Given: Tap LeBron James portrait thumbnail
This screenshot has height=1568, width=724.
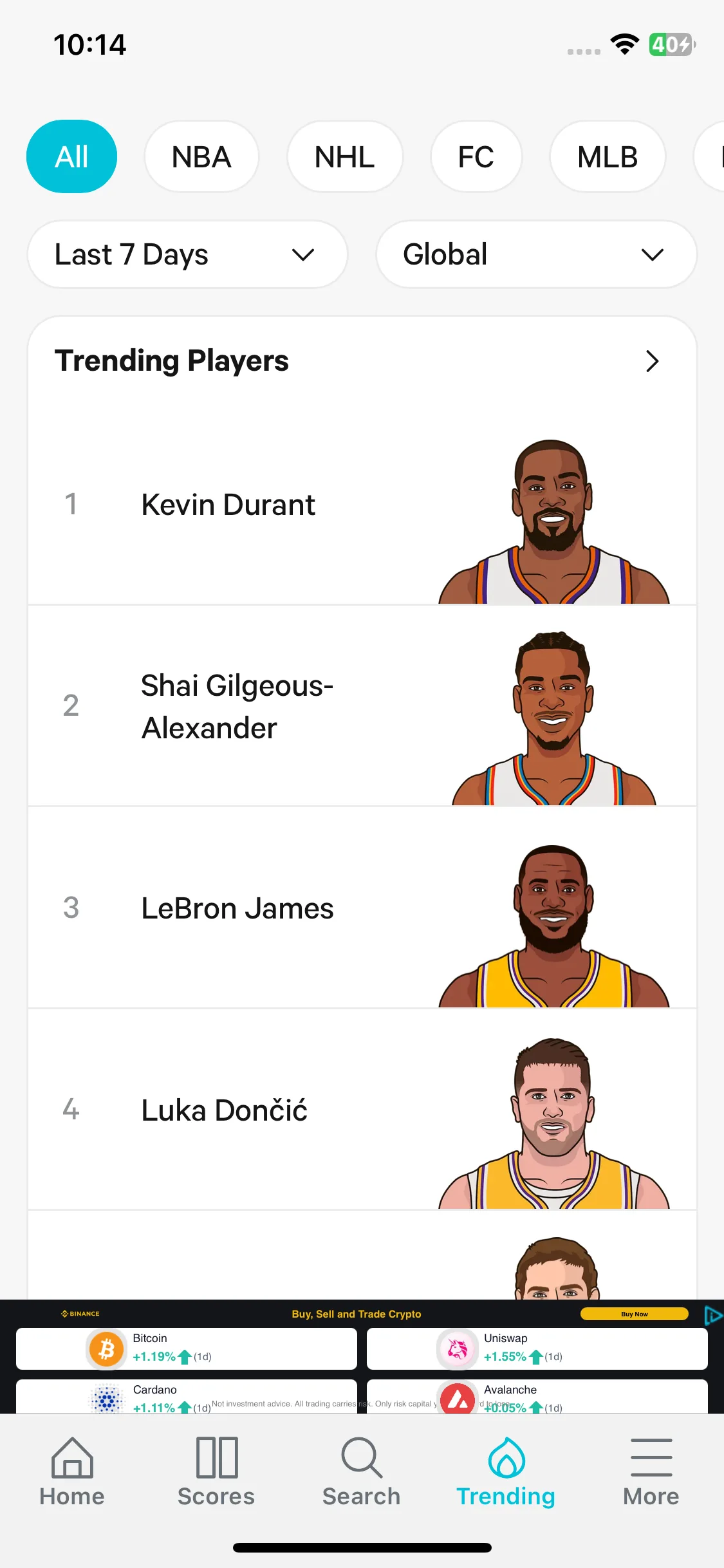Looking at the screenshot, I should pyautogui.click(x=554, y=926).
